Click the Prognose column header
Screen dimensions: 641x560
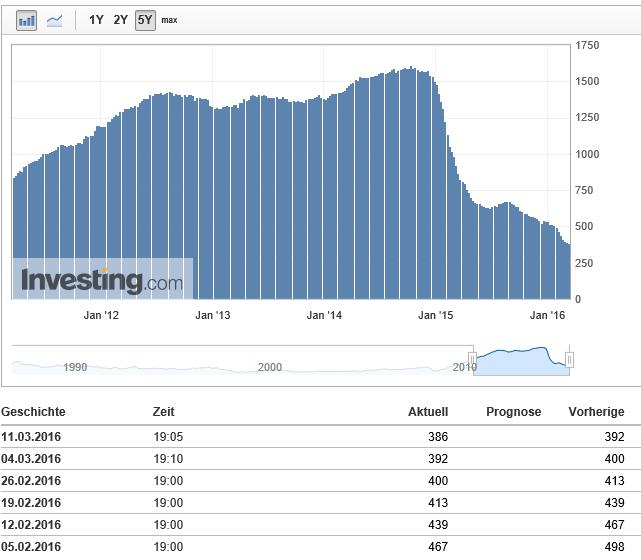pyautogui.click(x=513, y=412)
